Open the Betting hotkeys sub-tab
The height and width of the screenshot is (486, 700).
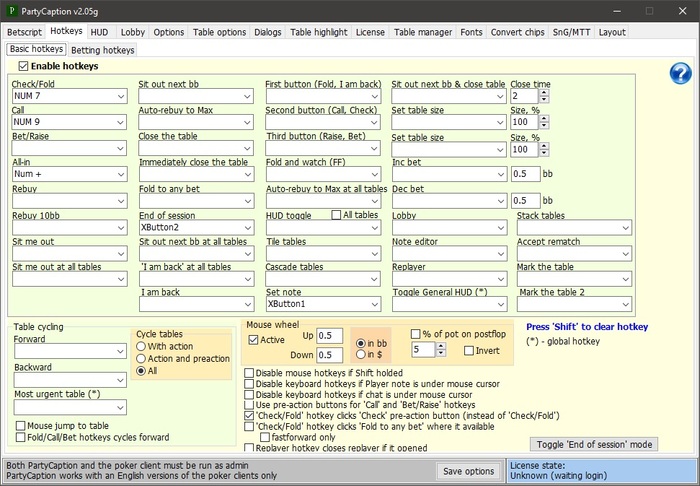[x=103, y=50]
